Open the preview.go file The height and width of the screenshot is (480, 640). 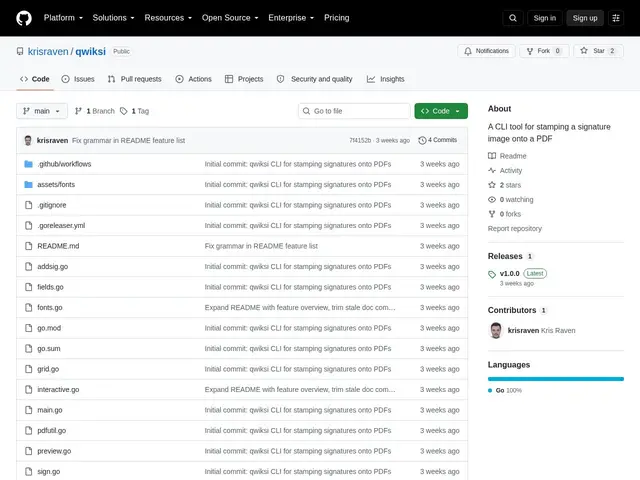click(x=54, y=451)
